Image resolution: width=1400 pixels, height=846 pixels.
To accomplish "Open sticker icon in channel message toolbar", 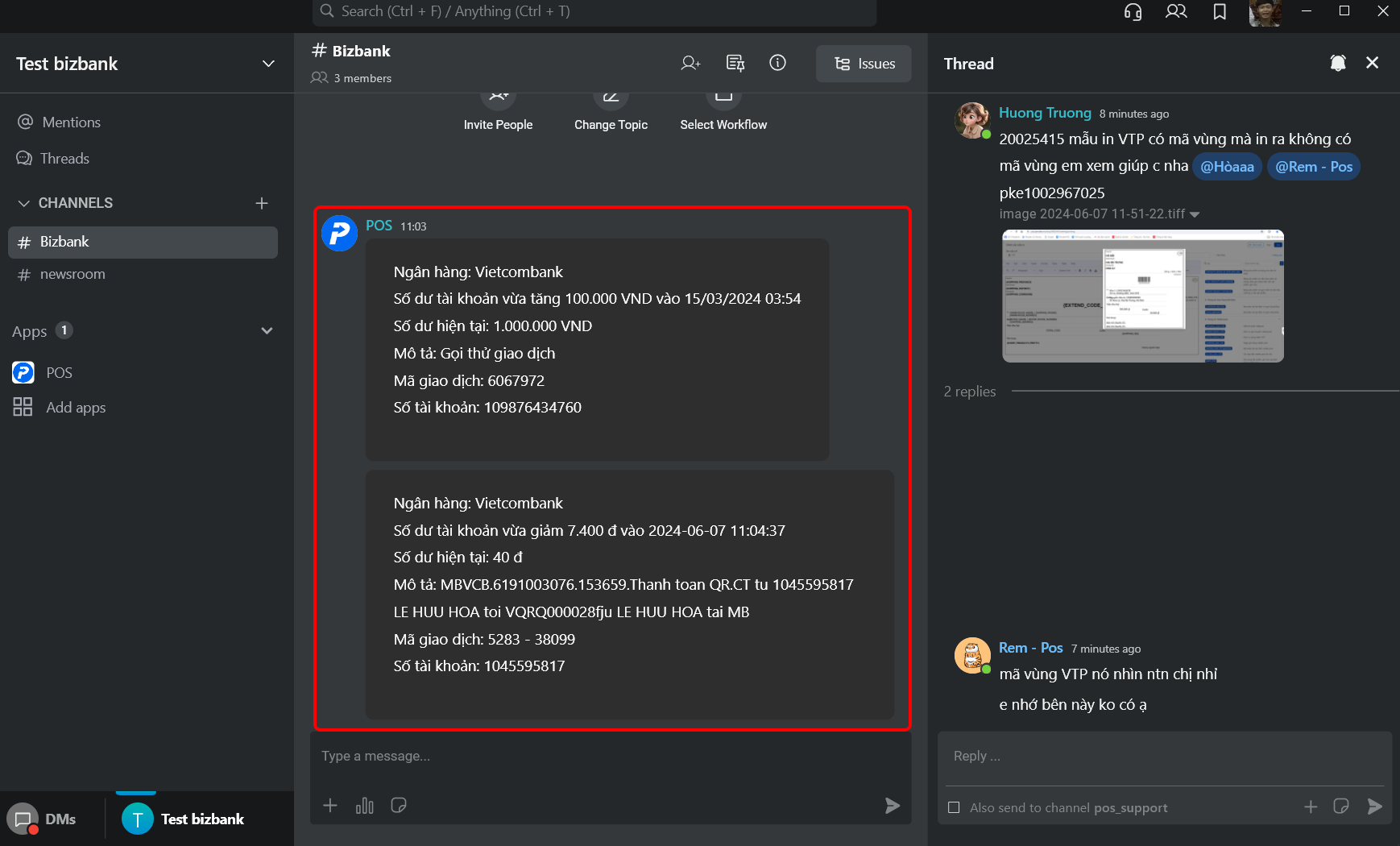I will point(399,806).
